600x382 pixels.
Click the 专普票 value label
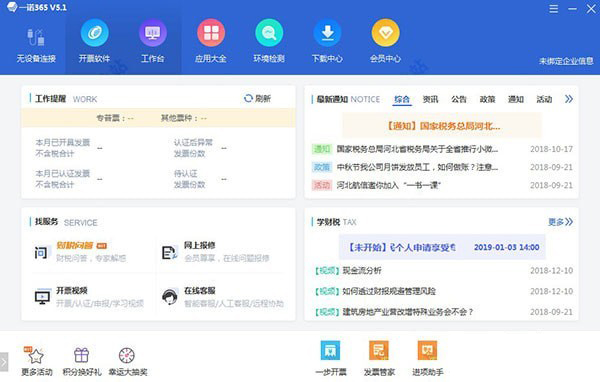[x=115, y=118]
